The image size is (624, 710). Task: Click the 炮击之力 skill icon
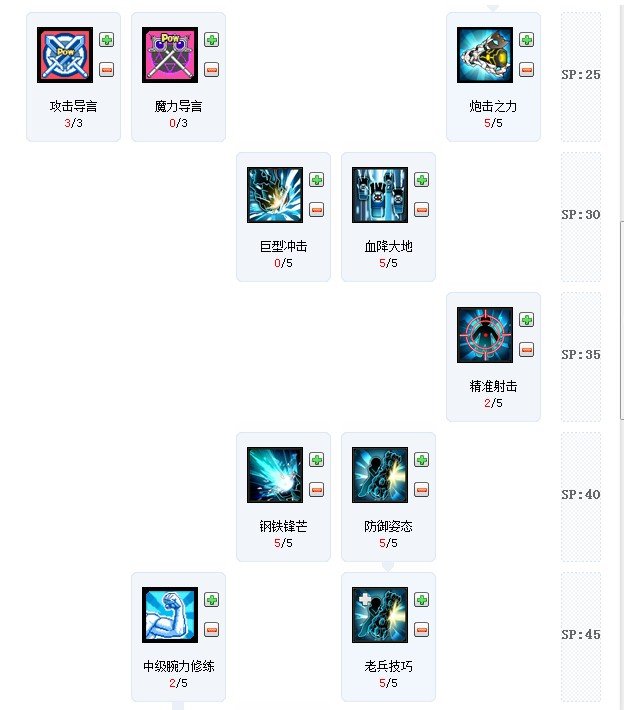tap(485, 55)
